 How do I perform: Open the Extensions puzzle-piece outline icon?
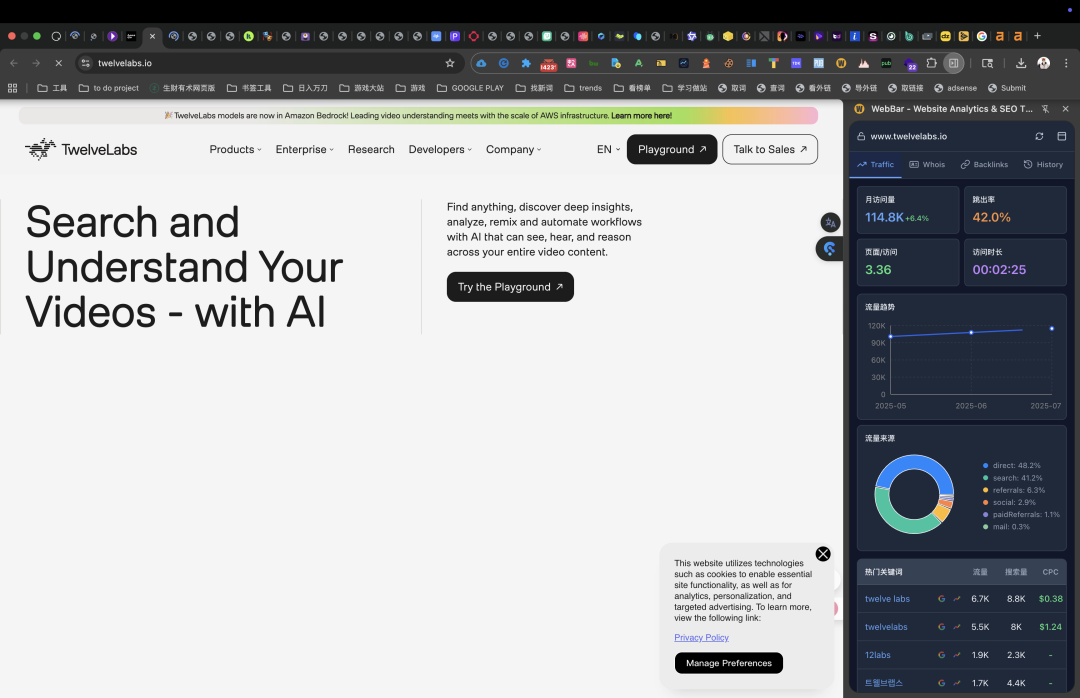(931, 63)
